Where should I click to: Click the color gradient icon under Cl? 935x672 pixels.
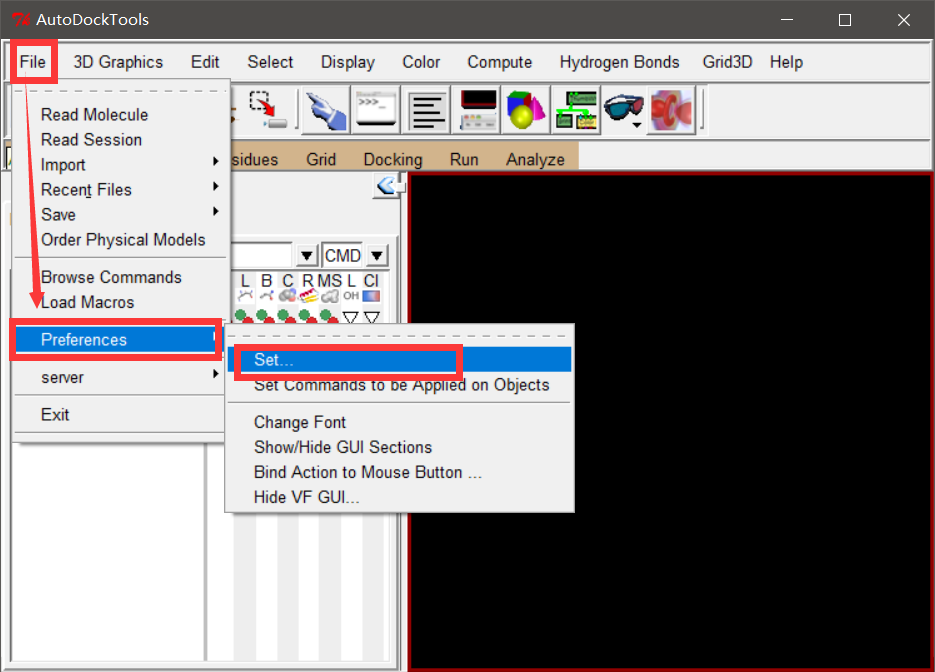pyautogui.click(x=371, y=296)
